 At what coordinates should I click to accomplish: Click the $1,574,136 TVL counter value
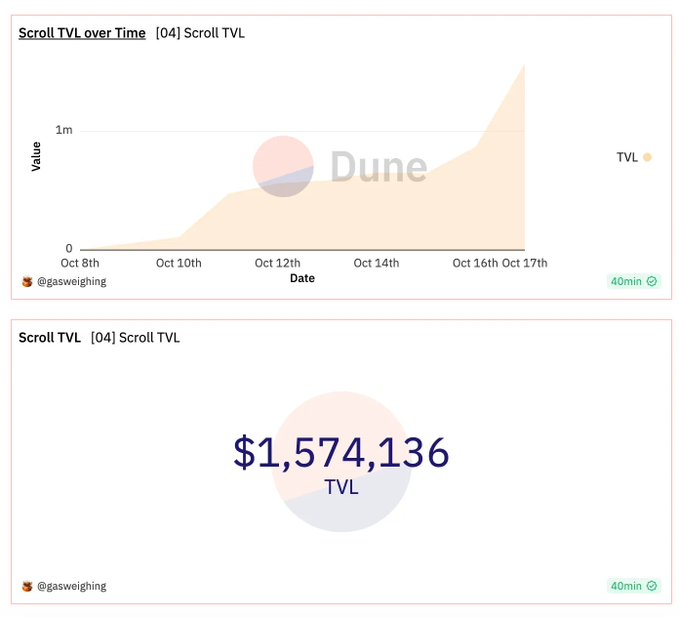[x=341, y=452]
